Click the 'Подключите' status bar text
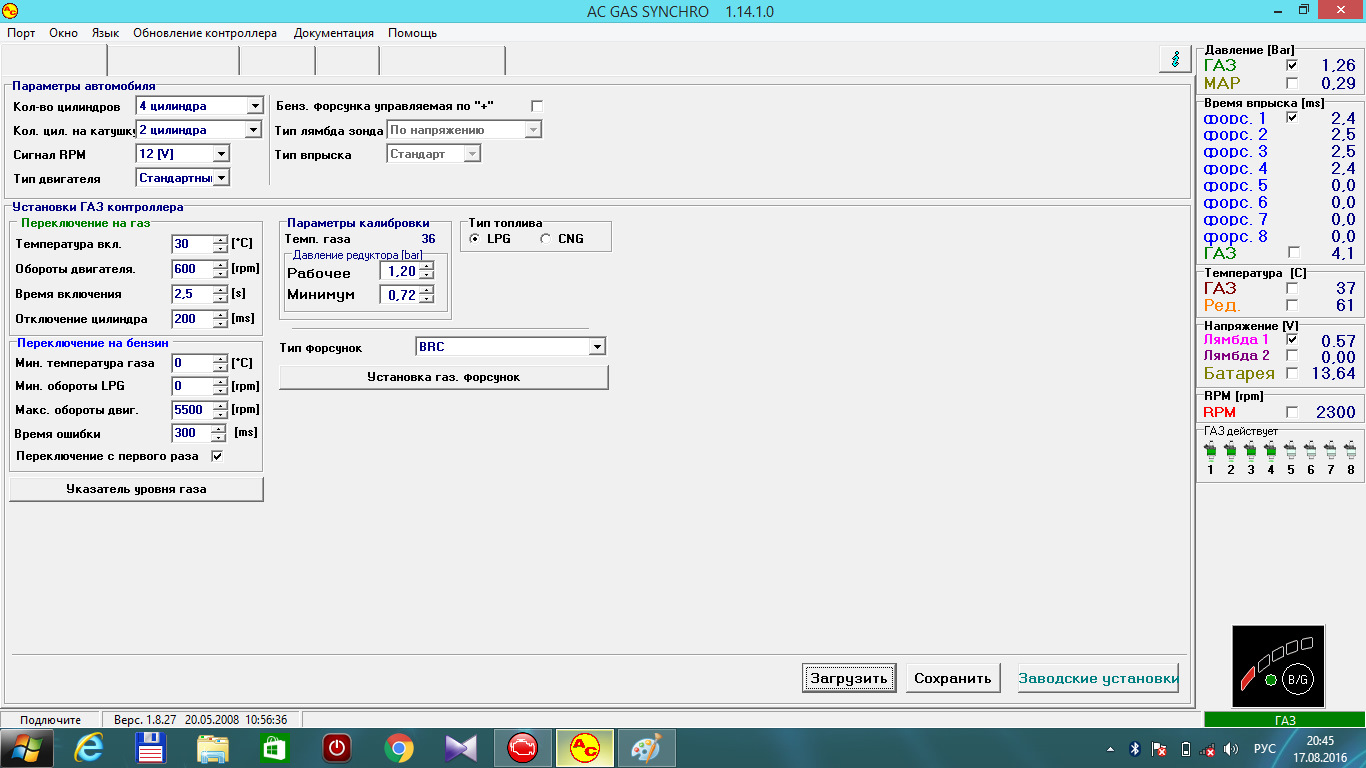1366x768 pixels. [50, 720]
